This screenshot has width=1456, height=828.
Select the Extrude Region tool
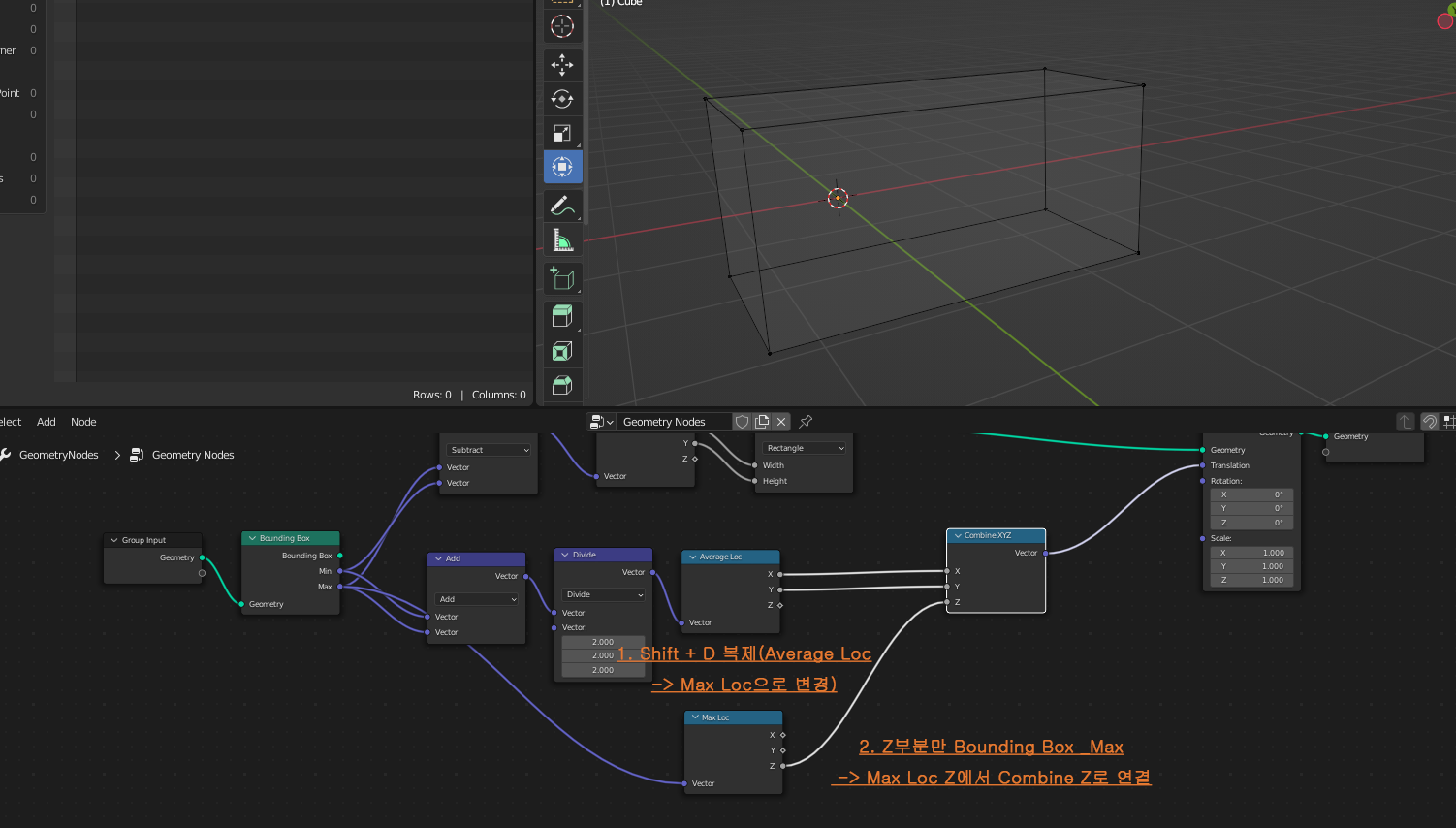pos(562,317)
